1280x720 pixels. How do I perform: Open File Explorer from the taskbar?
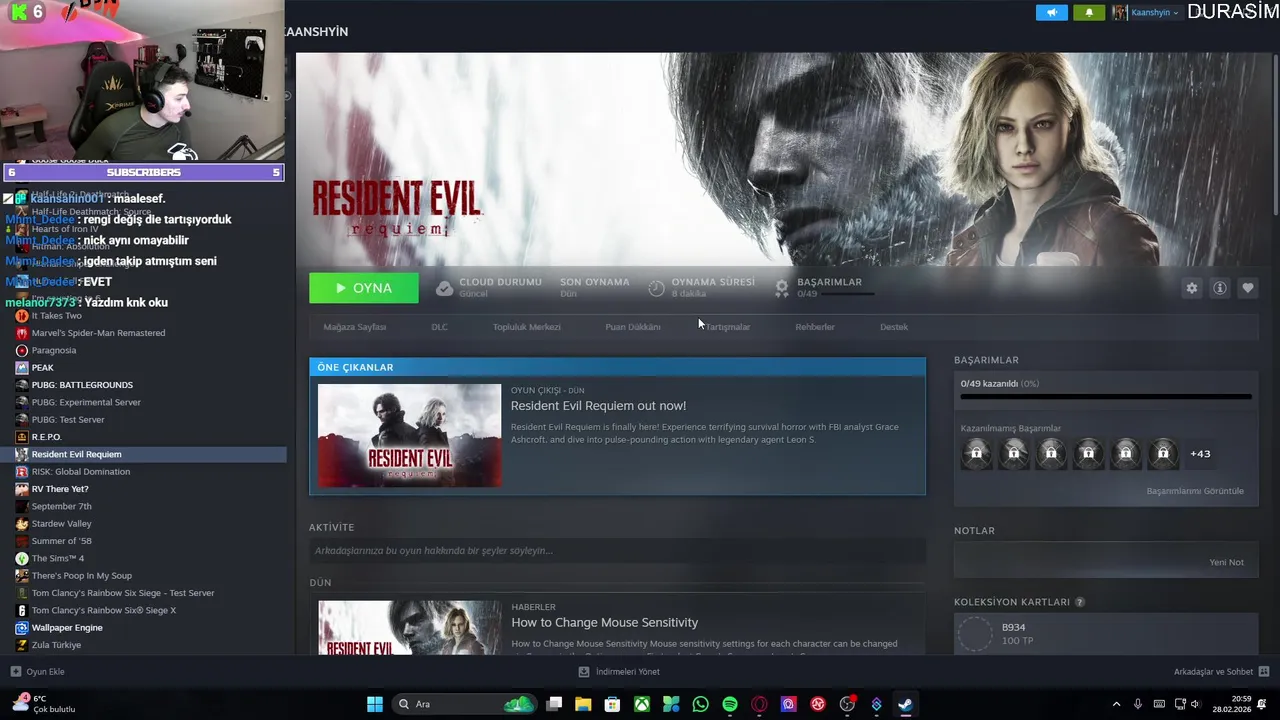tap(583, 704)
